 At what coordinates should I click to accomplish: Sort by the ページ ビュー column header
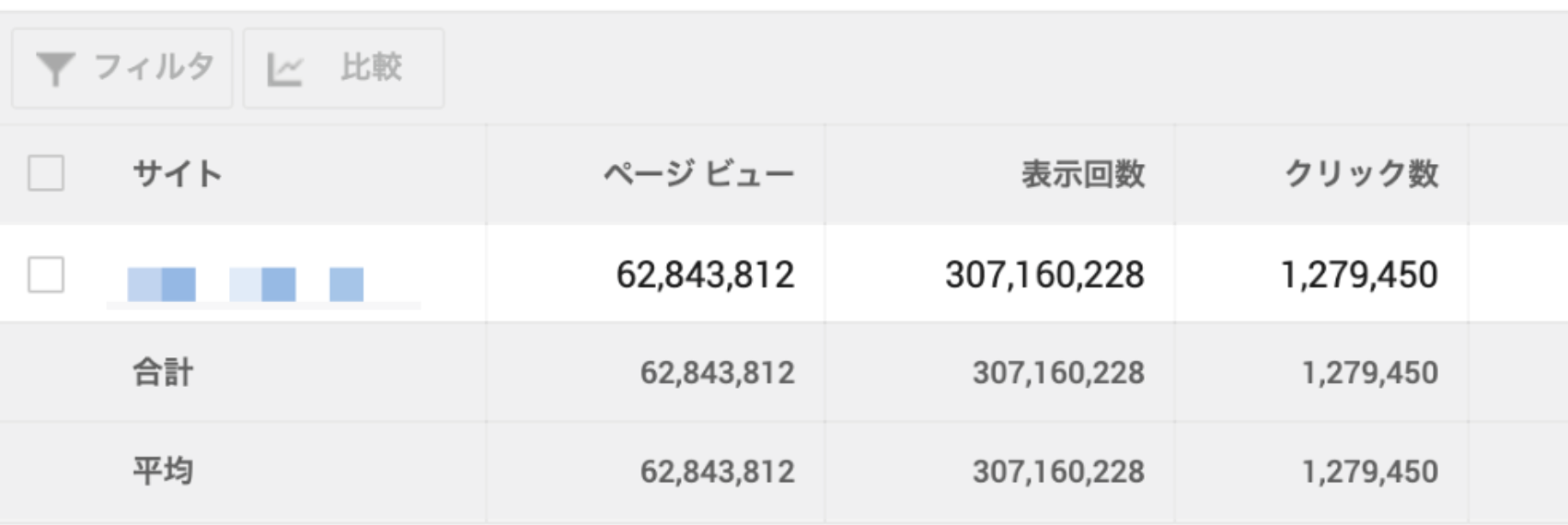(698, 173)
